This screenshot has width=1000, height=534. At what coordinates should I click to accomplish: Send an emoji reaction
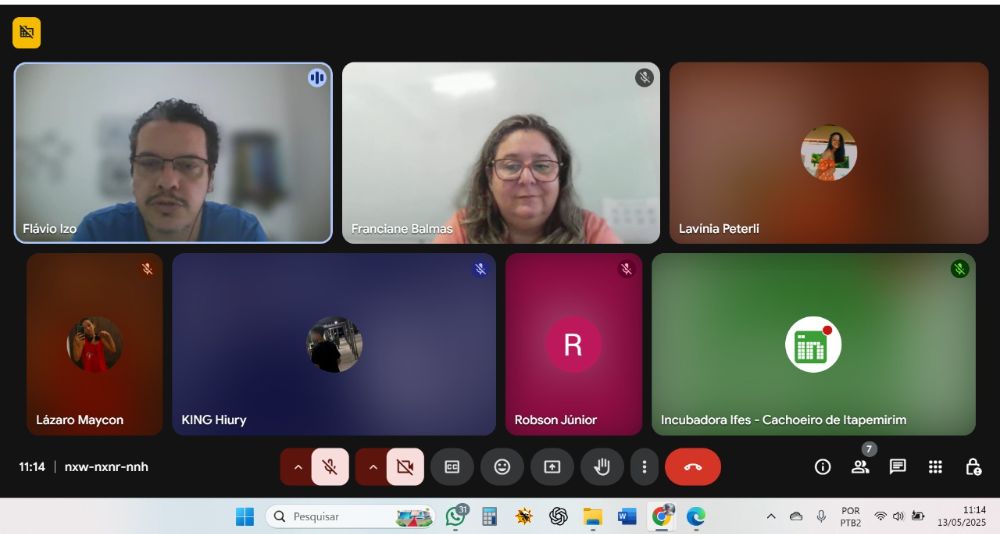[502, 467]
